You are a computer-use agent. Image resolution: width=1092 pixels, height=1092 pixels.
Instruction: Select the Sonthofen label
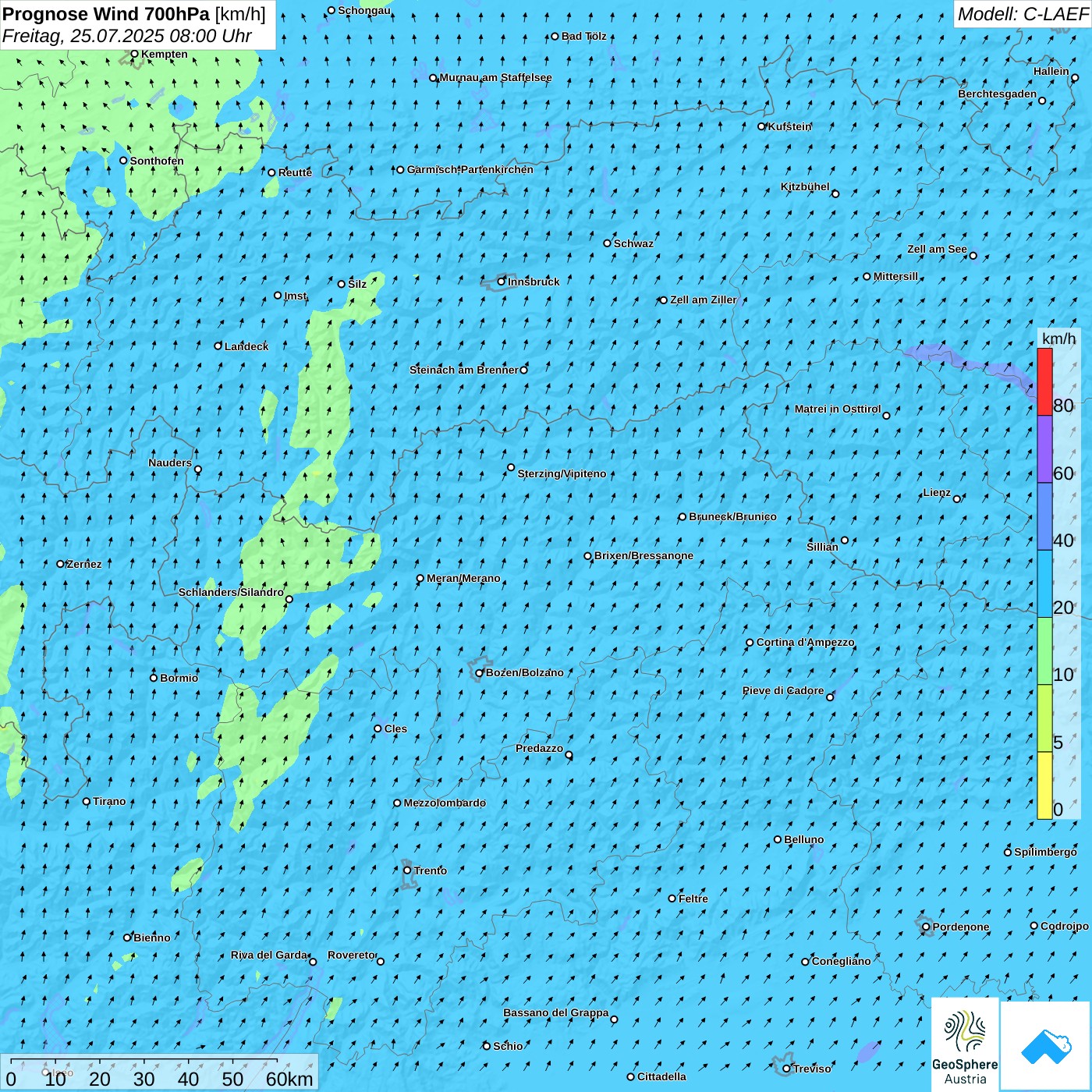pos(157,161)
